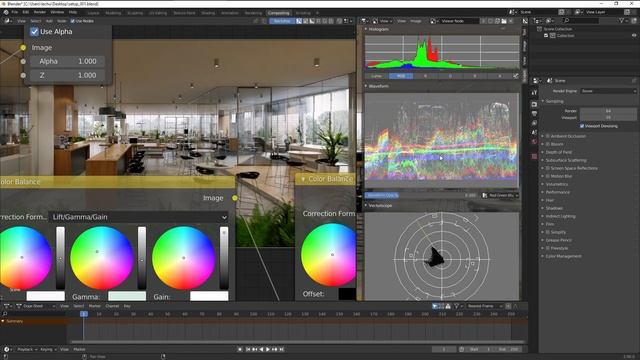Click the Gain white color swatch
The height and width of the screenshot is (360, 640).
pos(209,296)
